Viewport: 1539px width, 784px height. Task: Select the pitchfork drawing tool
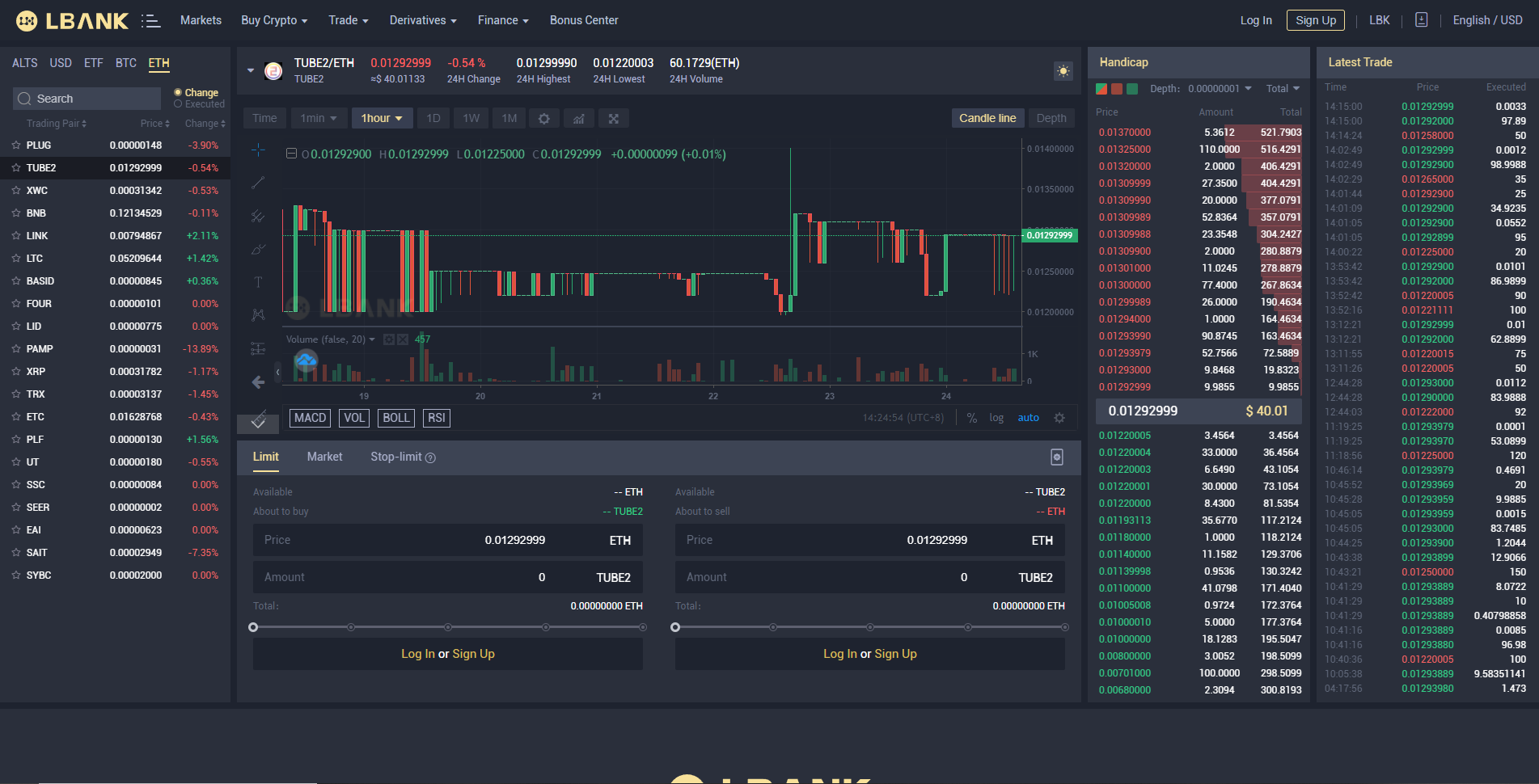pos(258,216)
